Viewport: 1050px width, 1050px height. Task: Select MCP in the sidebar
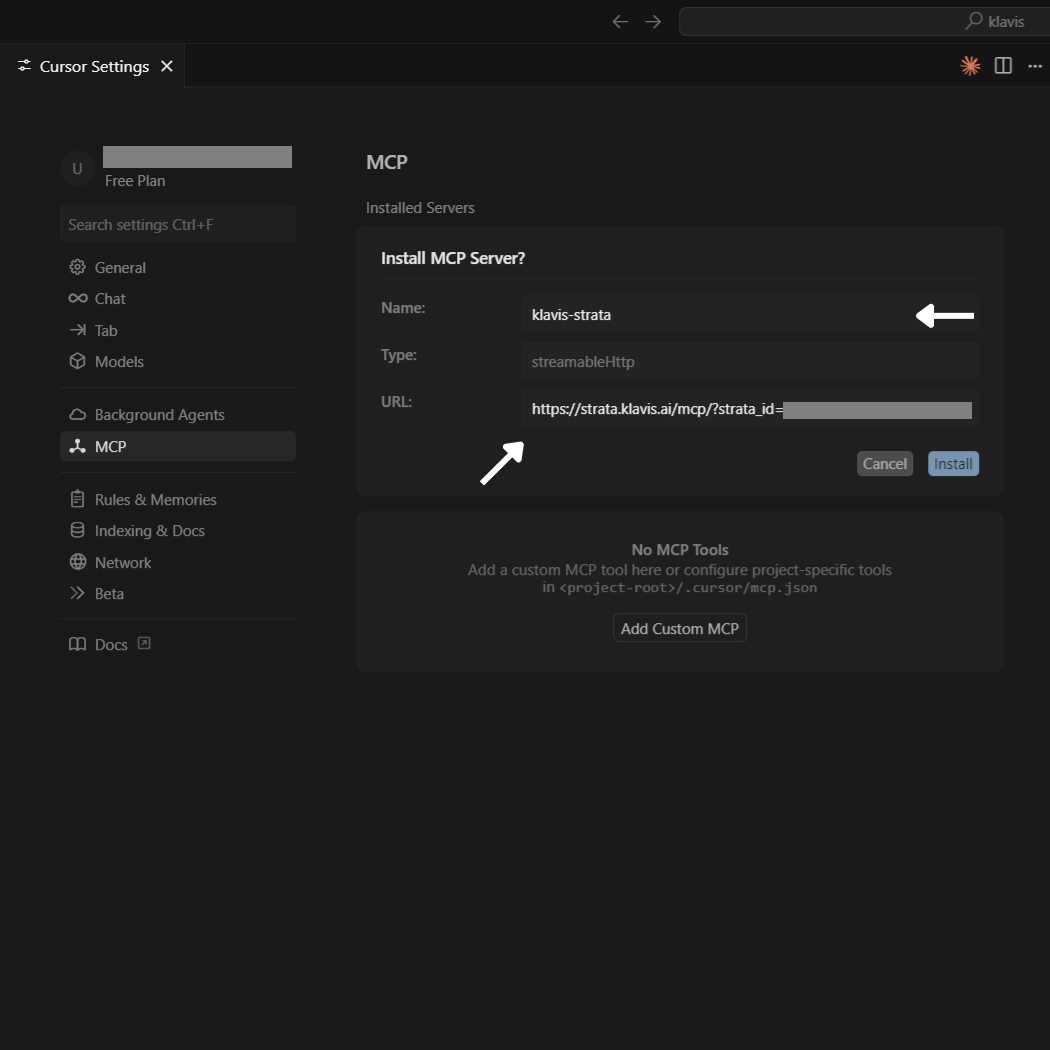[177, 446]
